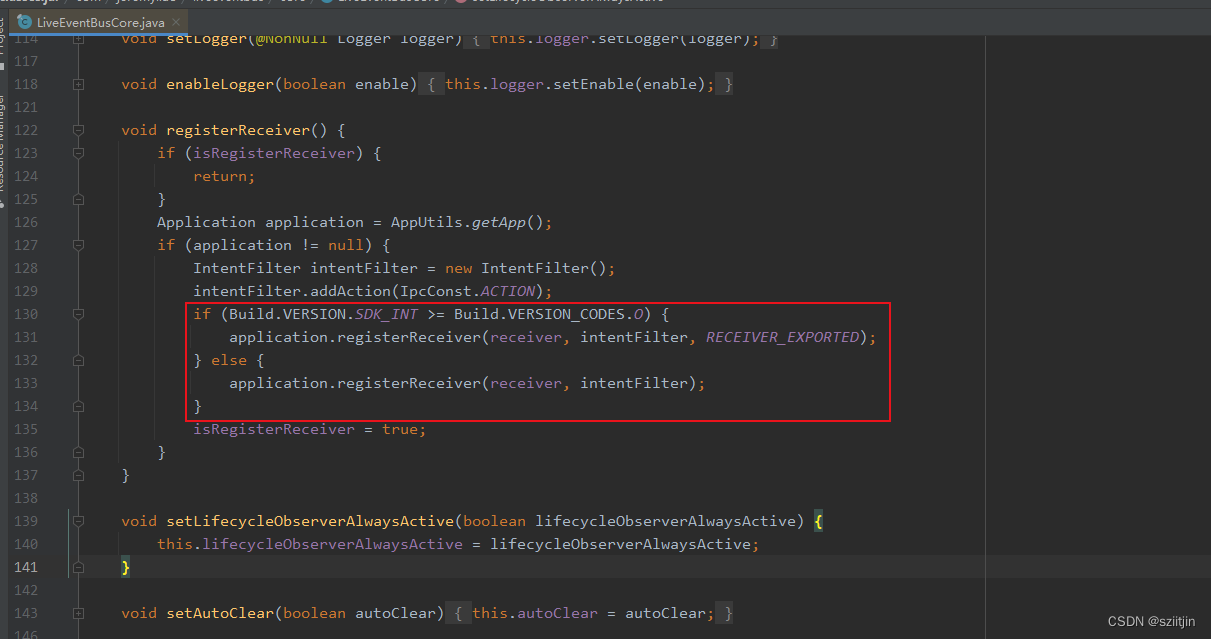The height and width of the screenshot is (639, 1211).
Task: Close the LiveEventBusCore.java editor tab
Action: click(176, 20)
